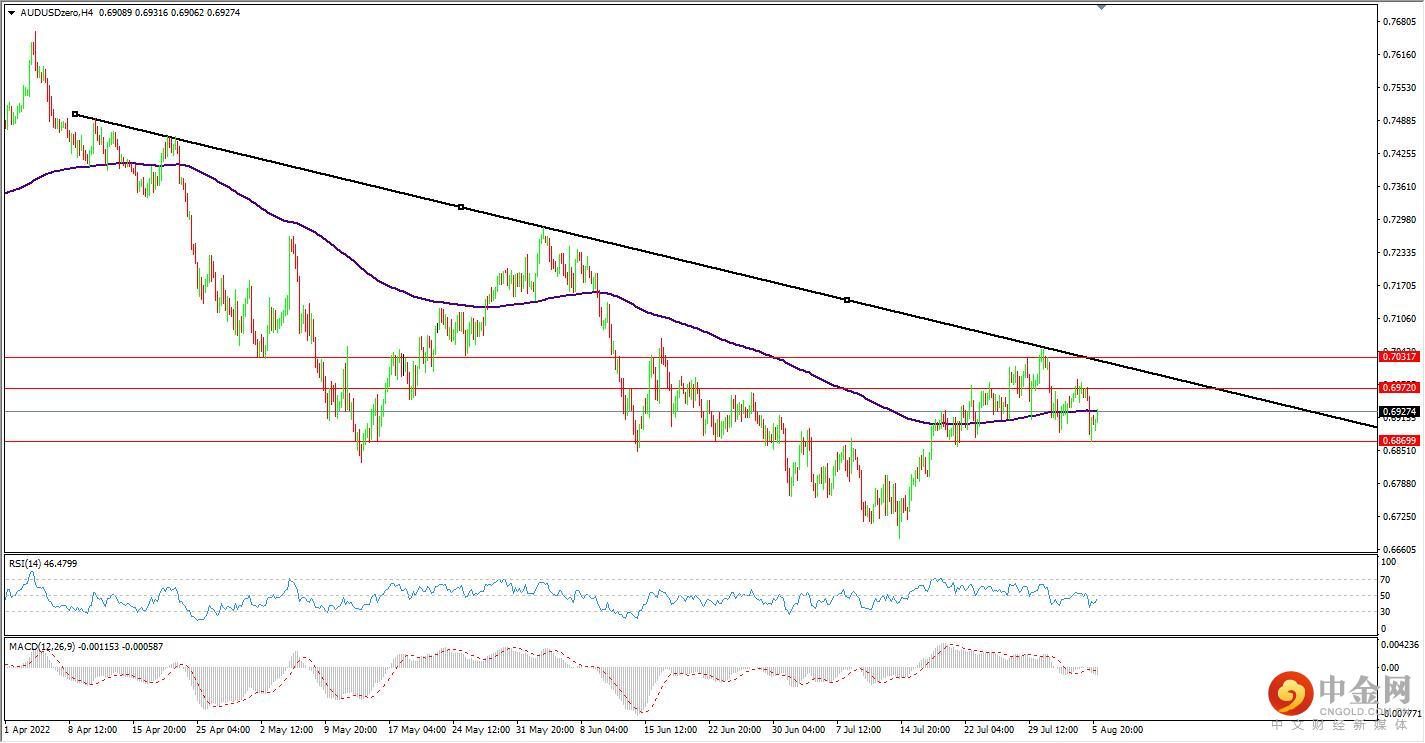Click the 24 May 12:00 time label
The image size is (1425, 743).
[x=482, y=730]
